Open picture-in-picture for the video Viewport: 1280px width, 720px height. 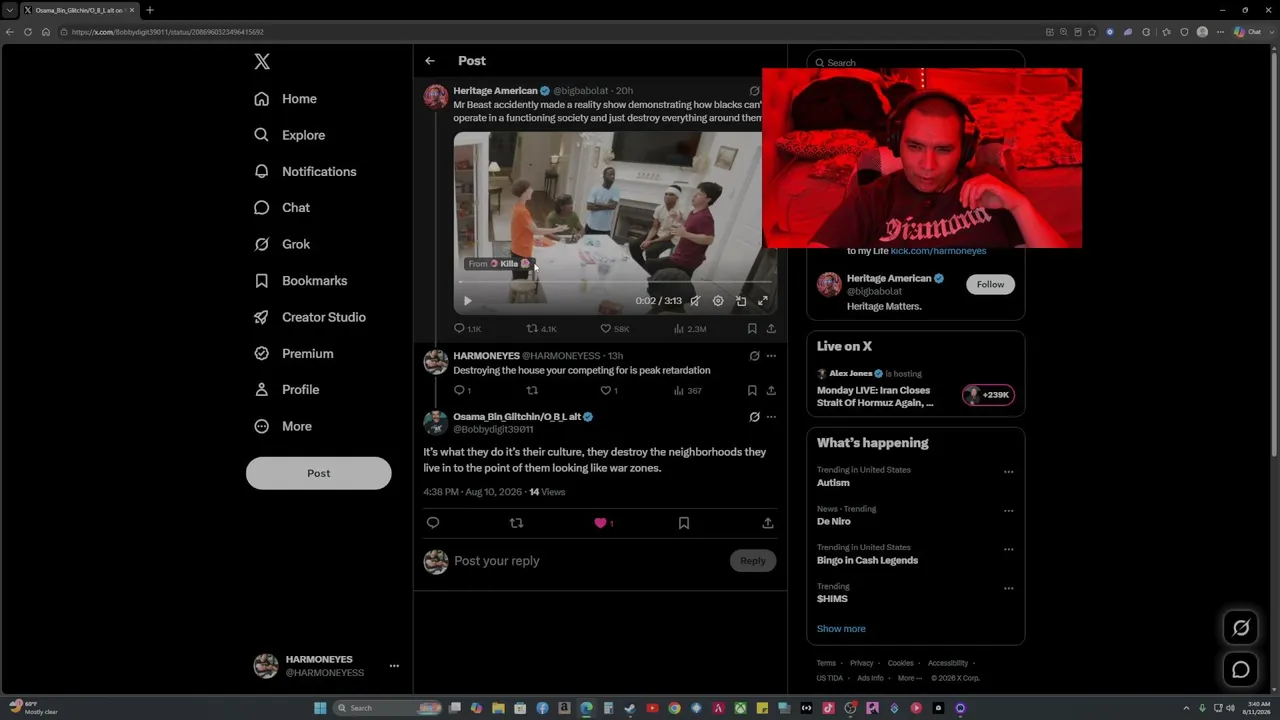(x=741, y=301)
